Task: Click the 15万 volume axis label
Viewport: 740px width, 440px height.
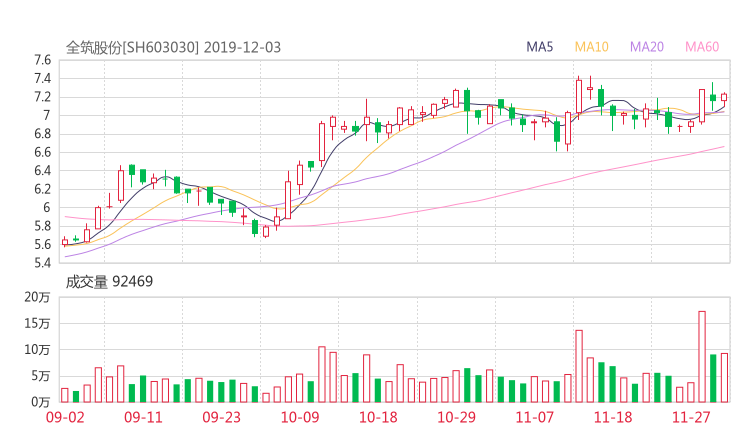Action: 37,323
